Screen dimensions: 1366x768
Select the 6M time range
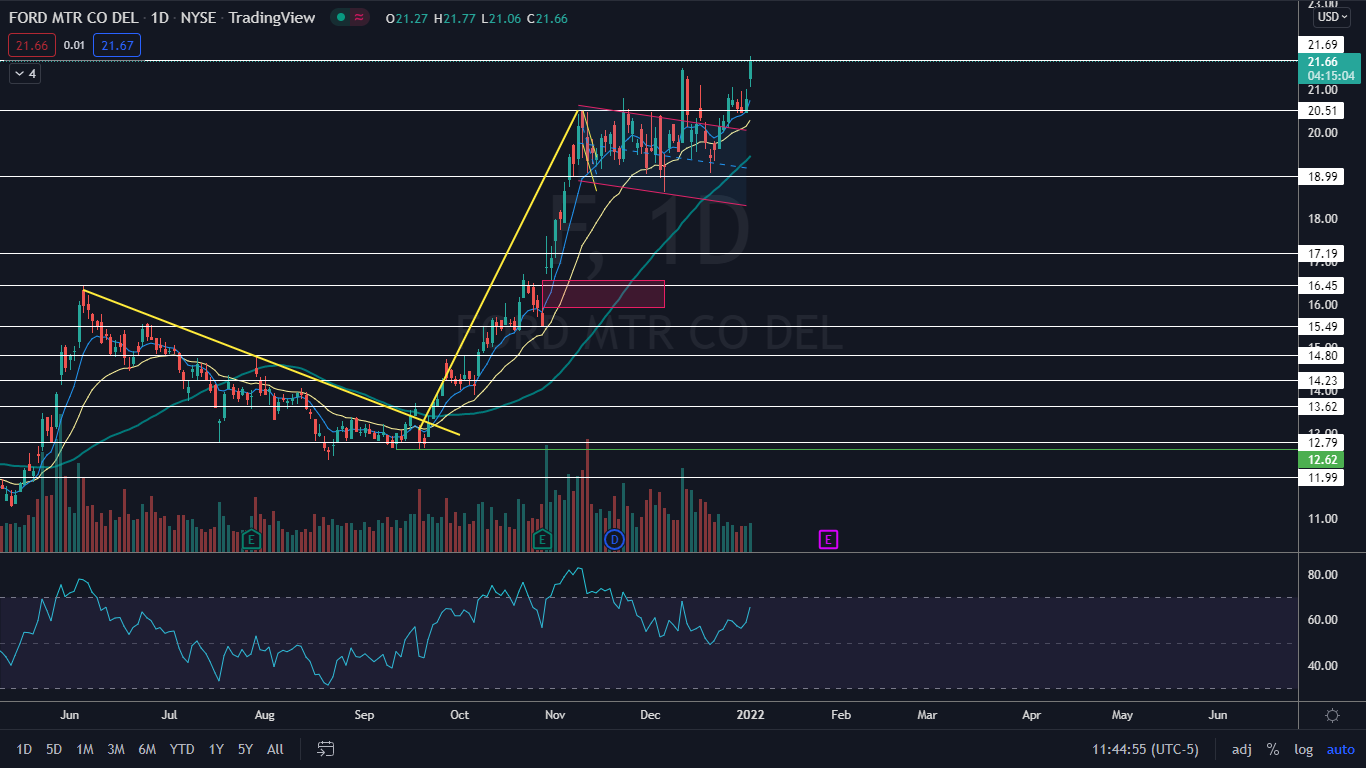coord(147,749)
